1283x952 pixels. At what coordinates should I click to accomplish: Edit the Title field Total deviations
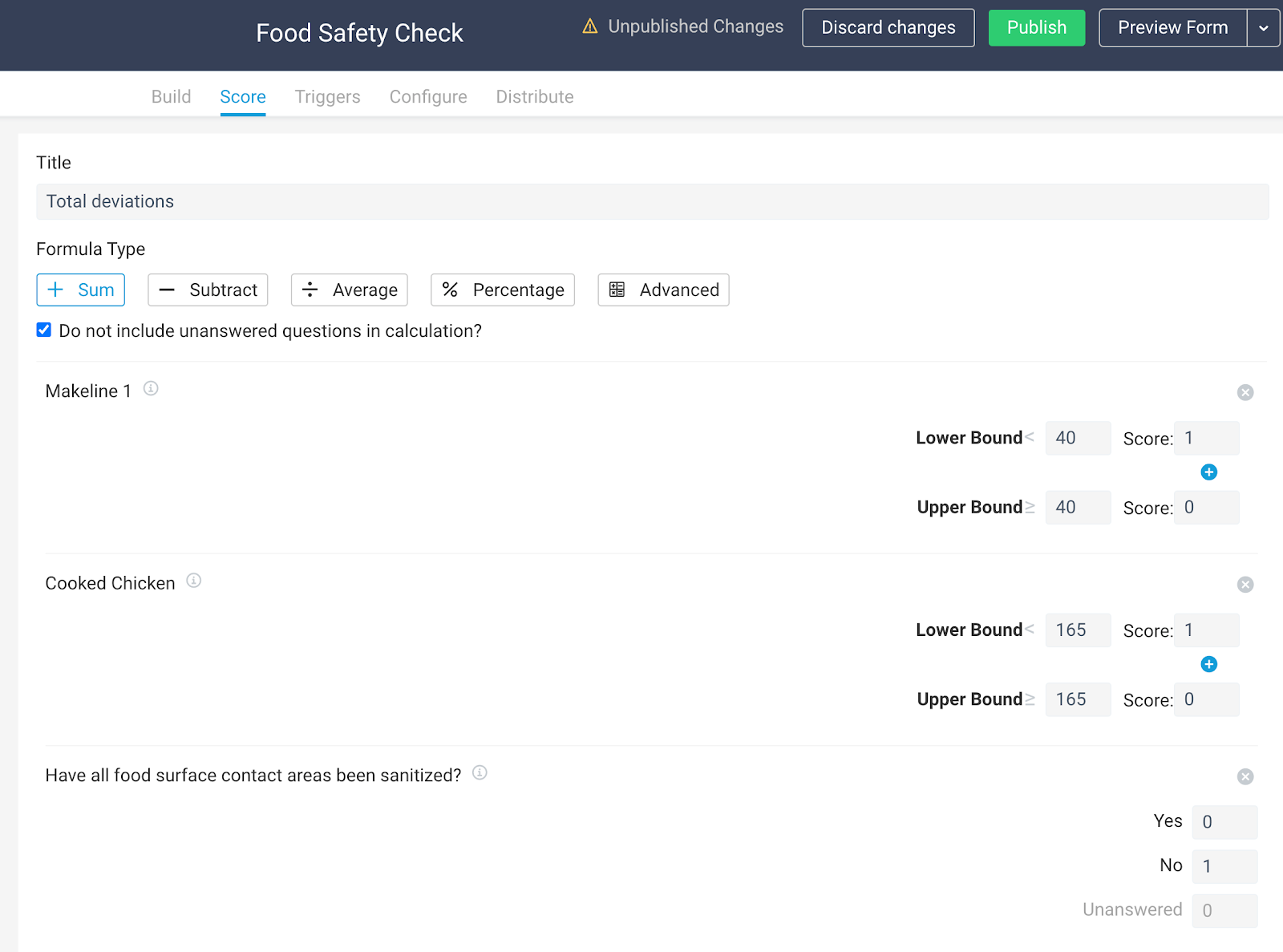[x=653, y=202]
